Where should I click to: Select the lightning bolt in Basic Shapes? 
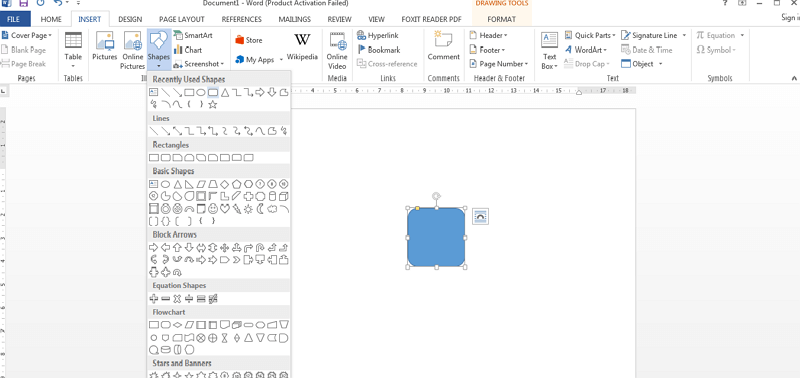click(236, 209)
